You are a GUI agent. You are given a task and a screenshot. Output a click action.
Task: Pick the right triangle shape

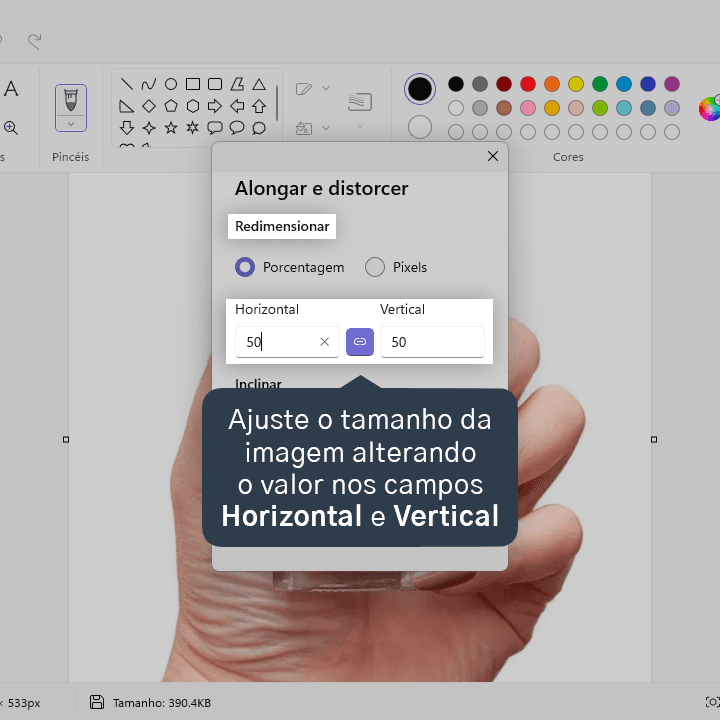126,106
